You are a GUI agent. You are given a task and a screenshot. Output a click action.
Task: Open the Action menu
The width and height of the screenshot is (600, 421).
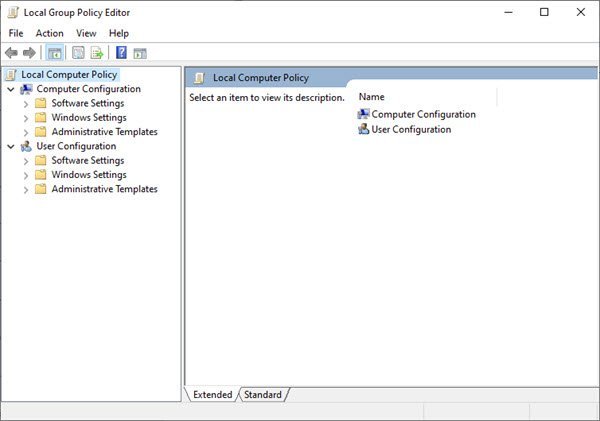tap(50, 33)
